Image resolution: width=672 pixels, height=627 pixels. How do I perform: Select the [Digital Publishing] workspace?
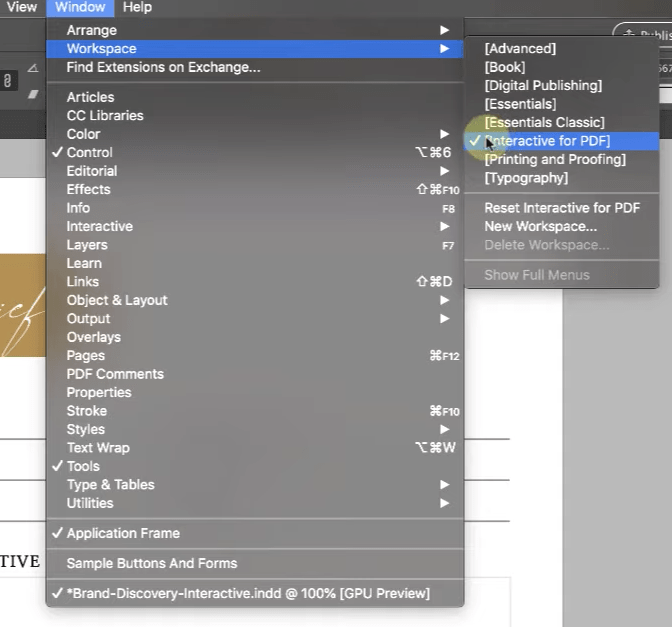(x=562, y=86)
